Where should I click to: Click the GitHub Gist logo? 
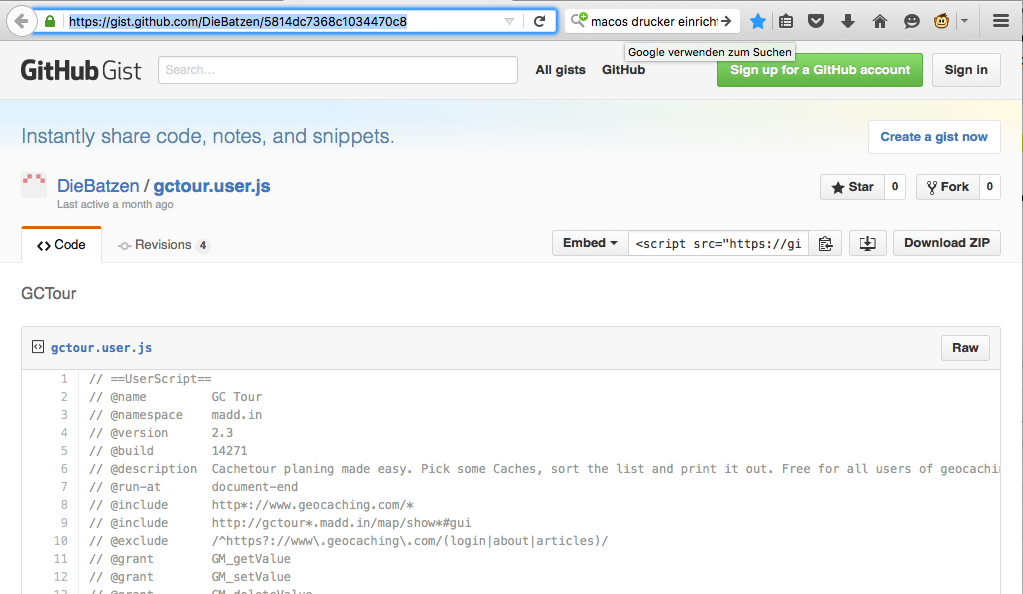(81, 70)
